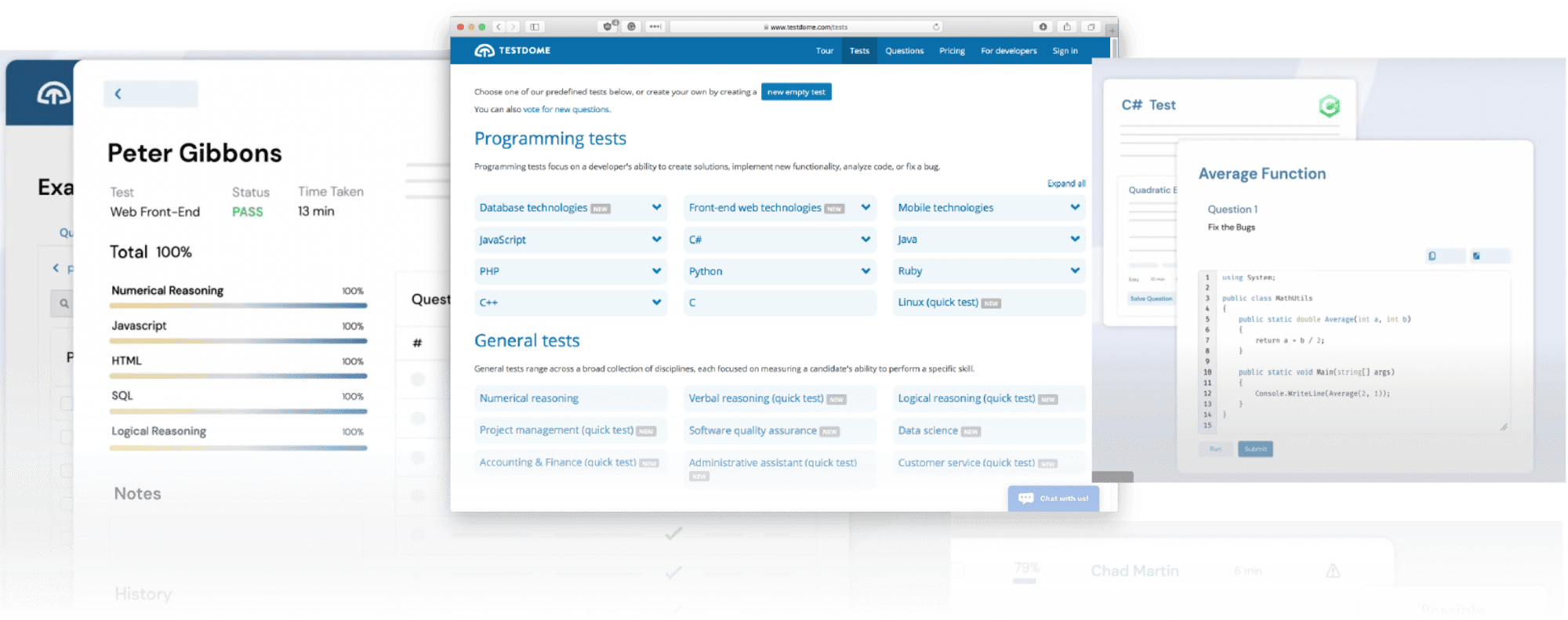Open the Chat with us button
This screenshot has width=1568, height=620.
(1053, 499)
